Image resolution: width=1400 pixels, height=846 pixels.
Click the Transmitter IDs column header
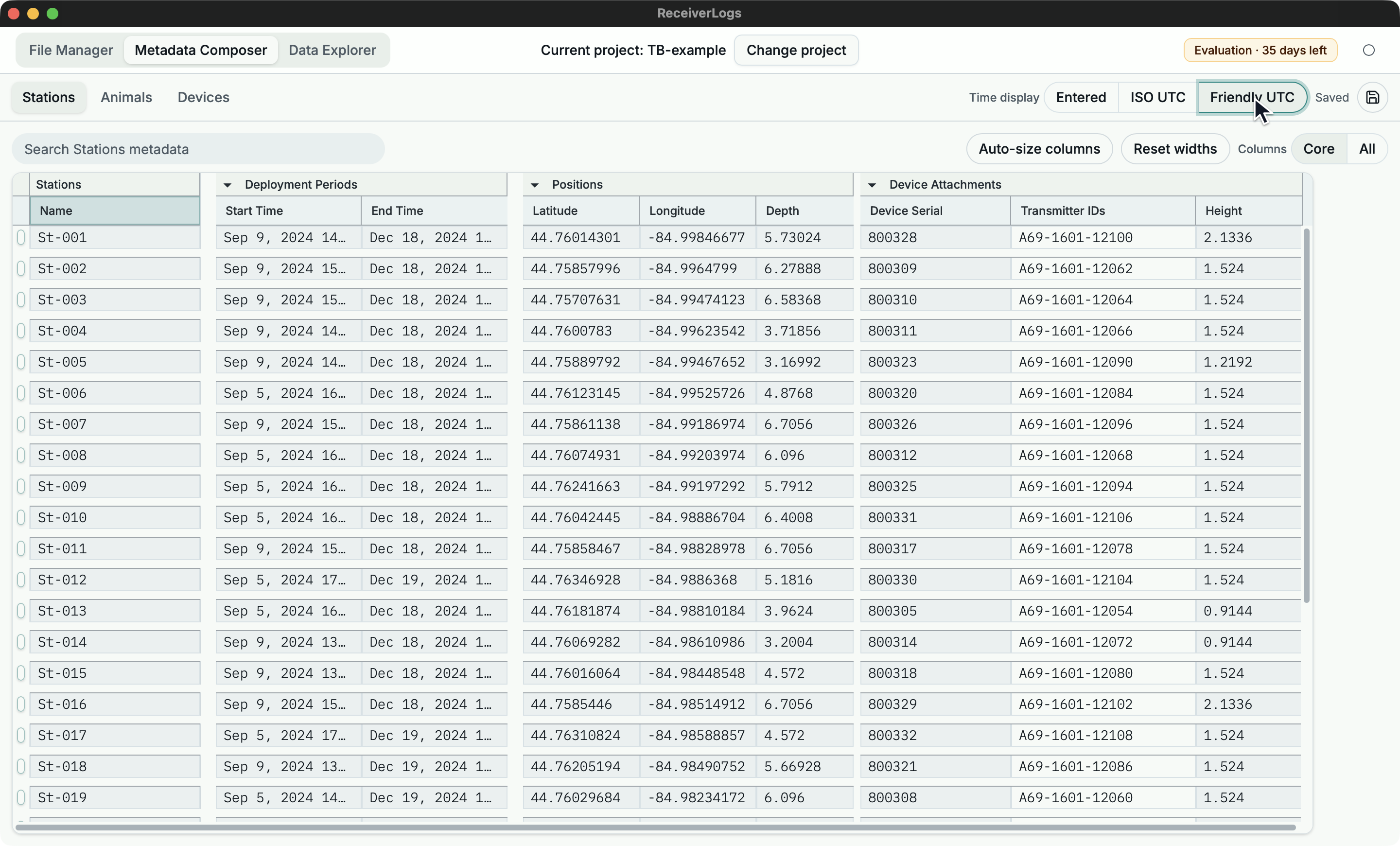pyautogui.click(x=1103, y=211)
